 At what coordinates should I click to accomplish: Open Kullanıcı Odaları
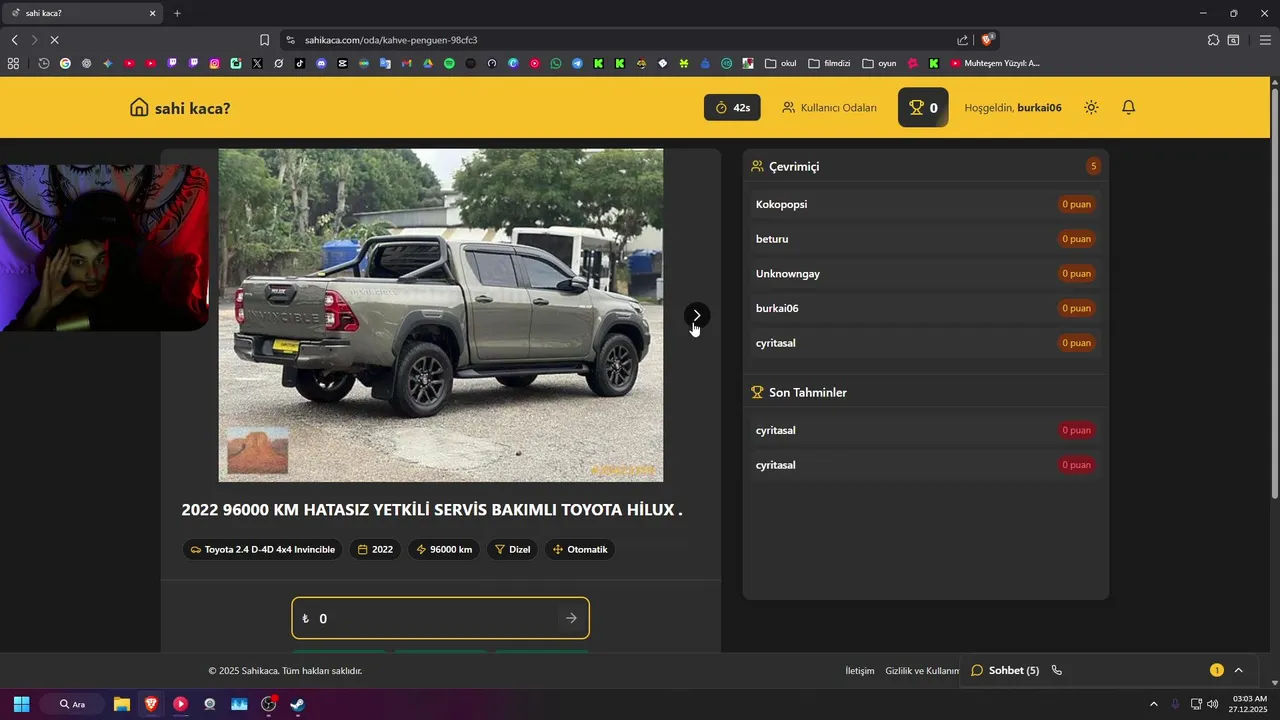(829, 107)
